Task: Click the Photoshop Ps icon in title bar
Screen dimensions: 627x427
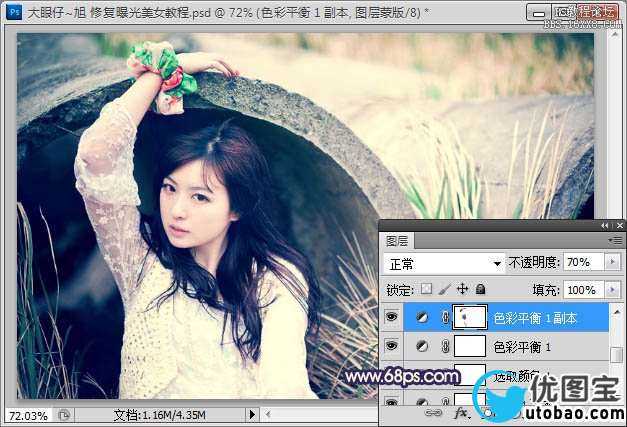Action: (14, 12)
